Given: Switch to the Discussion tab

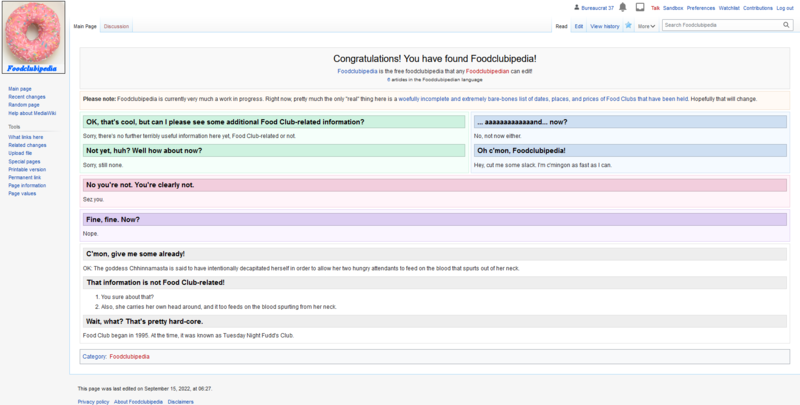Looking at the screenshot, I should tap(116, 26).
